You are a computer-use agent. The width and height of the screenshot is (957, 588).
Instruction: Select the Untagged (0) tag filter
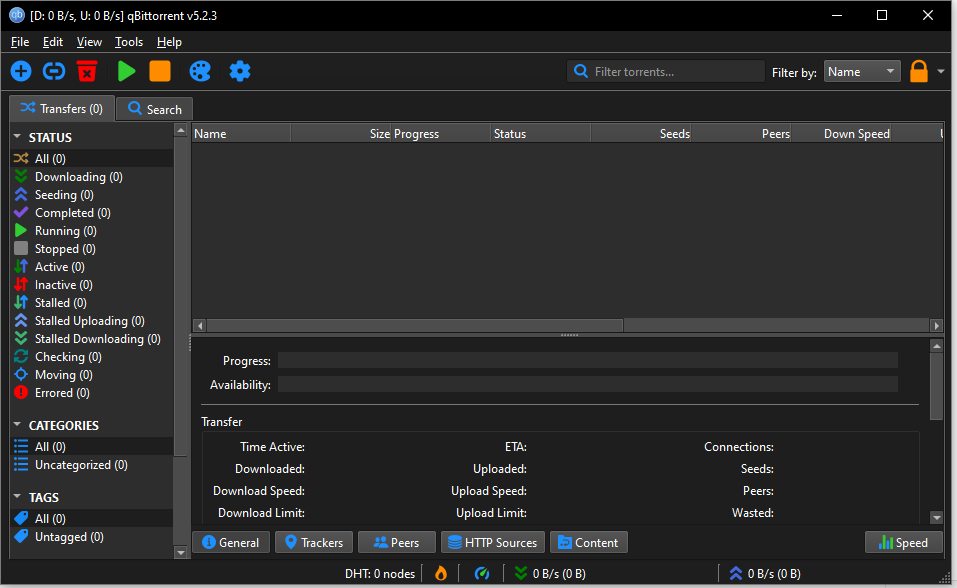pos(92,537)
